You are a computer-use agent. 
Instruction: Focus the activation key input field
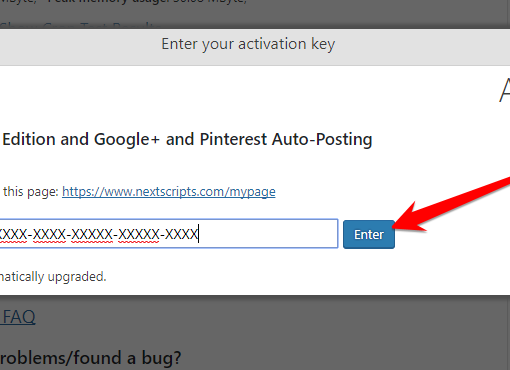coord(169,233)
